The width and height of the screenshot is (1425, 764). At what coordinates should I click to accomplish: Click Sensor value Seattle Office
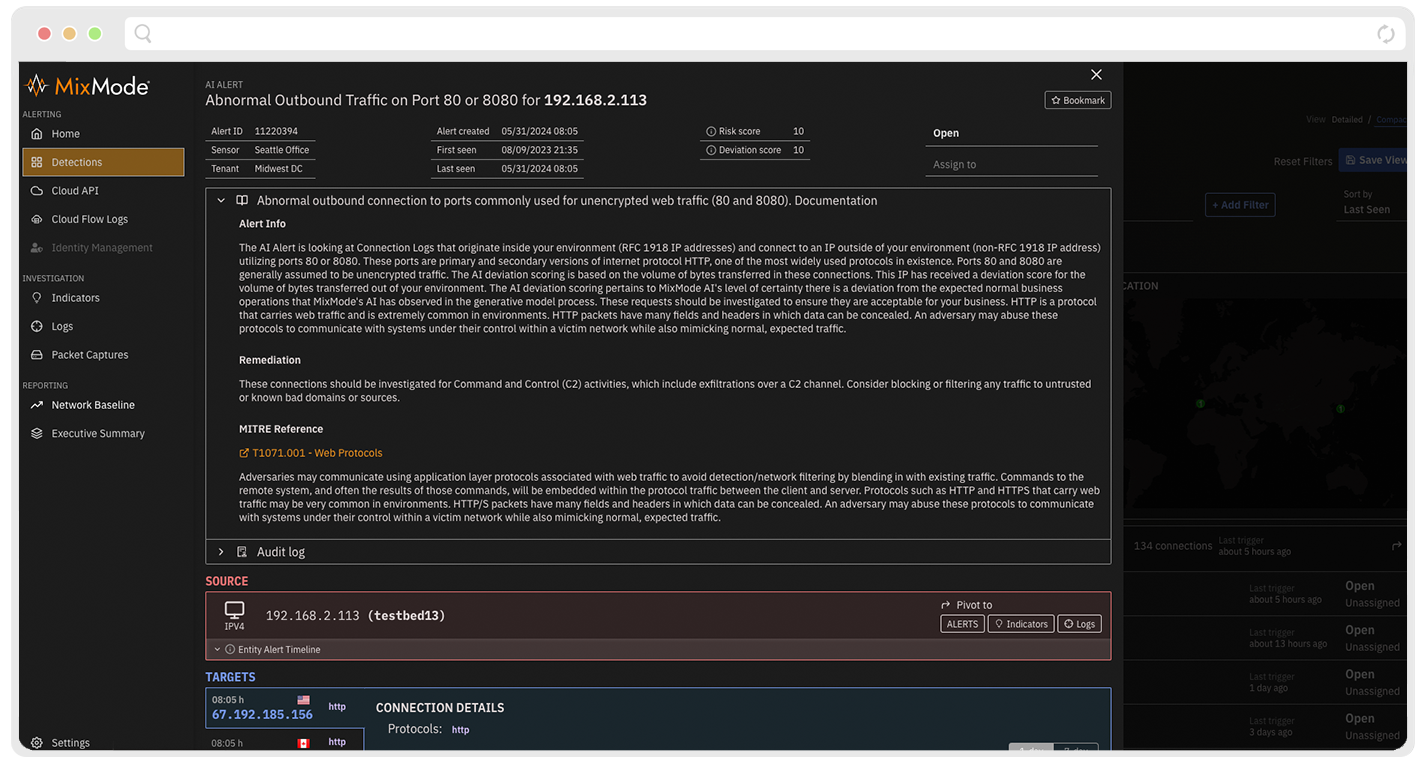[x=282, y=150]
